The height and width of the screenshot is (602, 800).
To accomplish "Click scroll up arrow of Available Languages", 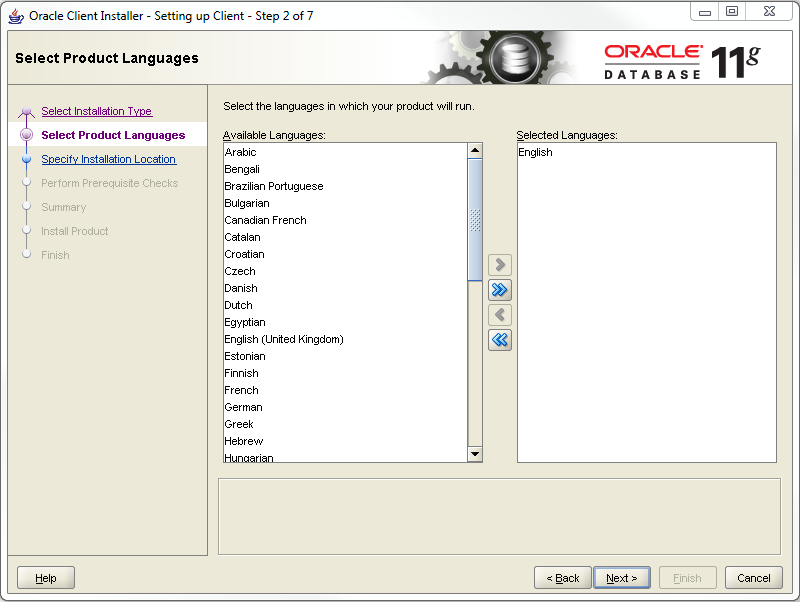I will [x=475, y=150].
